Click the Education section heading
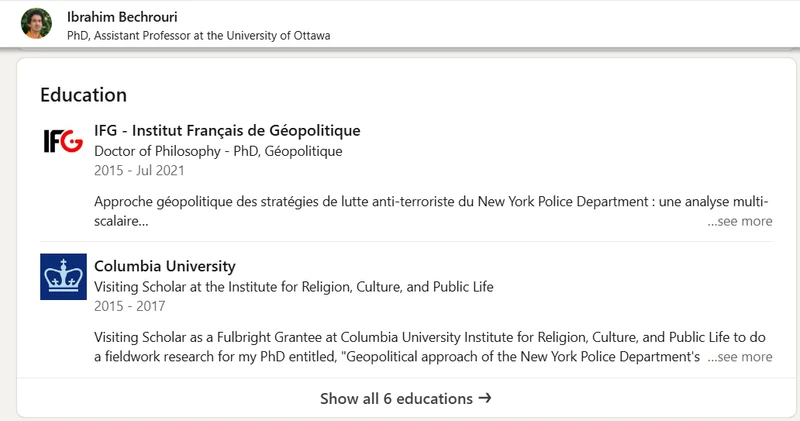The height and width of the screenshot is (421, 800). click(83, 95)
